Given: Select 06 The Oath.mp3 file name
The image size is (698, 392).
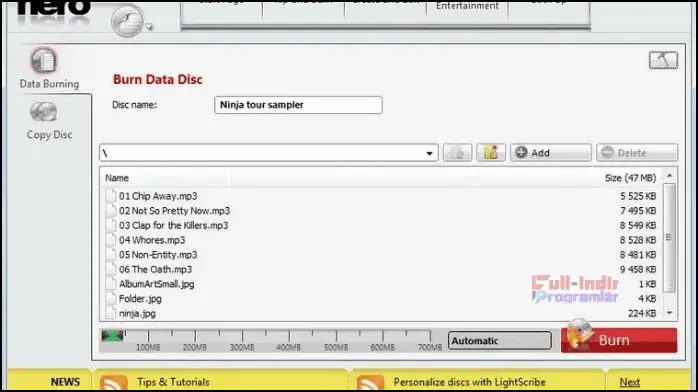Looking at the screenshot, I should pos(155,269).
